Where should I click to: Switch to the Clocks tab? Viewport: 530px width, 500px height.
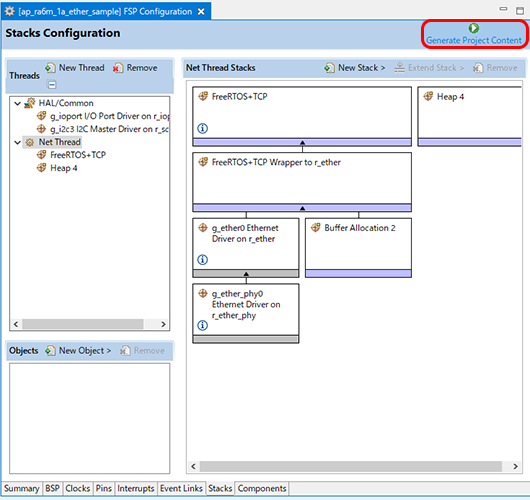(x=77, y=489)
